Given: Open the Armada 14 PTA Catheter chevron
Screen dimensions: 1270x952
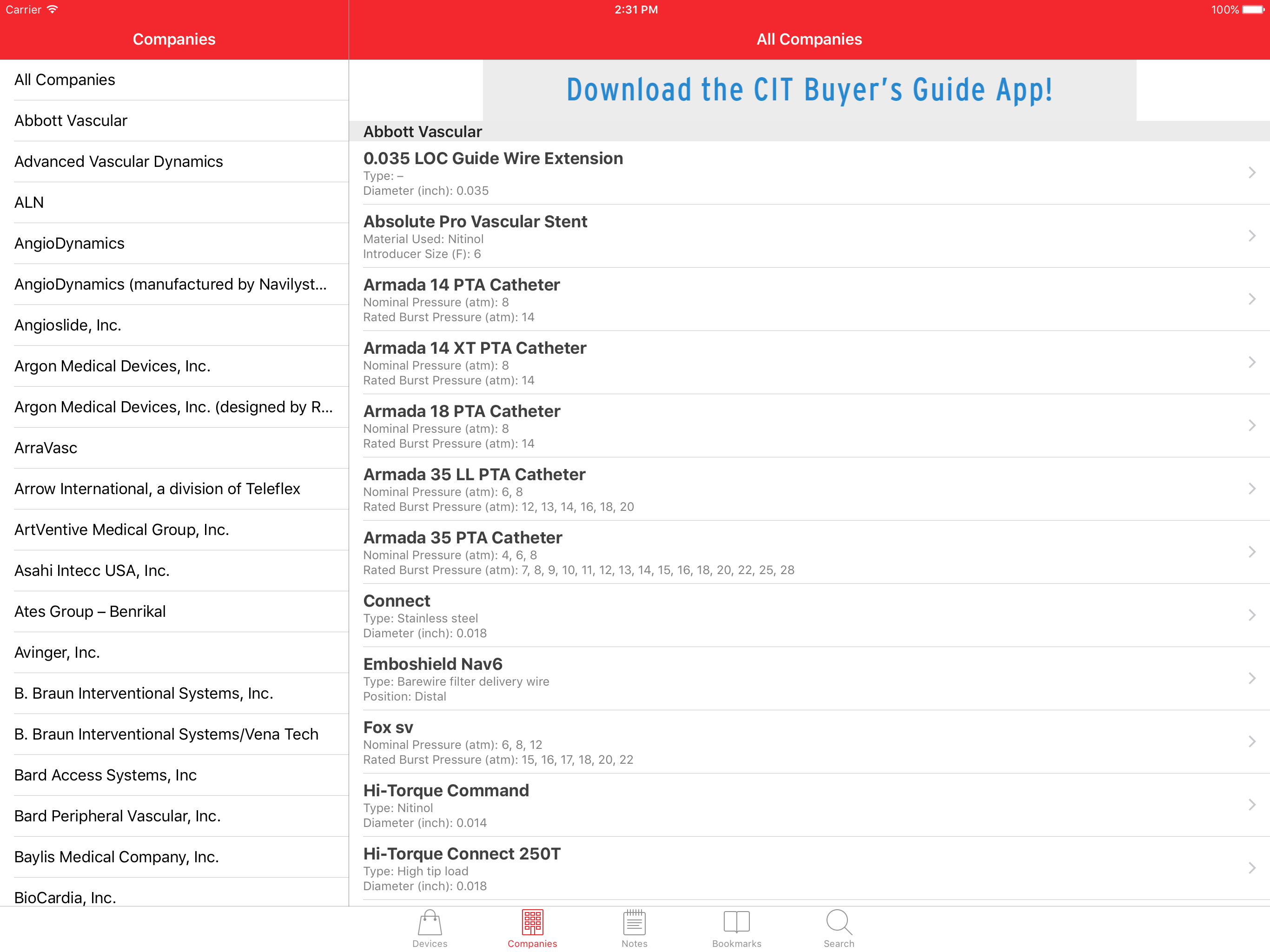Looking at the screenshot, I should [x=1252, y=299].
